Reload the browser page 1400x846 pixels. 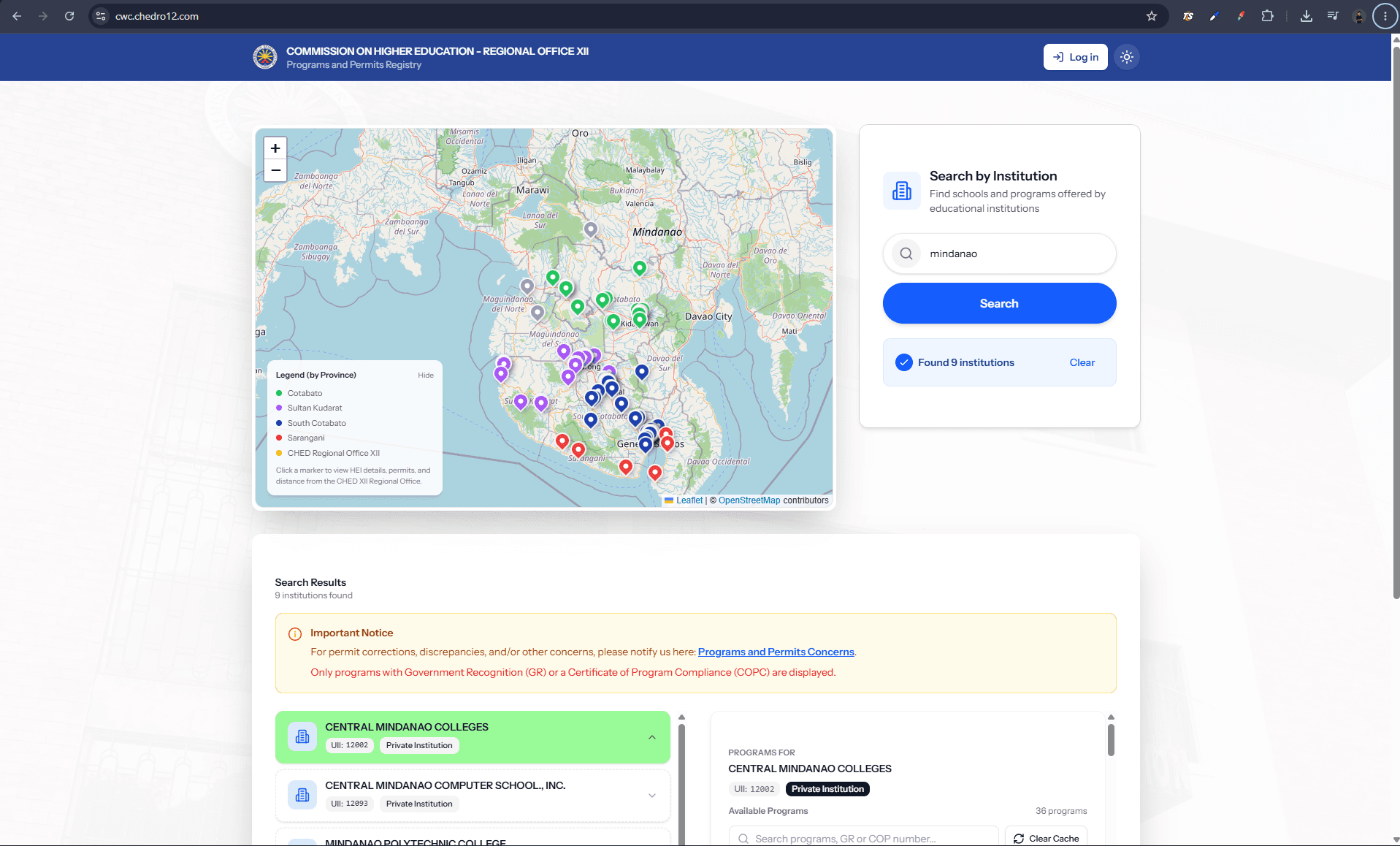[x=69, y=16]
